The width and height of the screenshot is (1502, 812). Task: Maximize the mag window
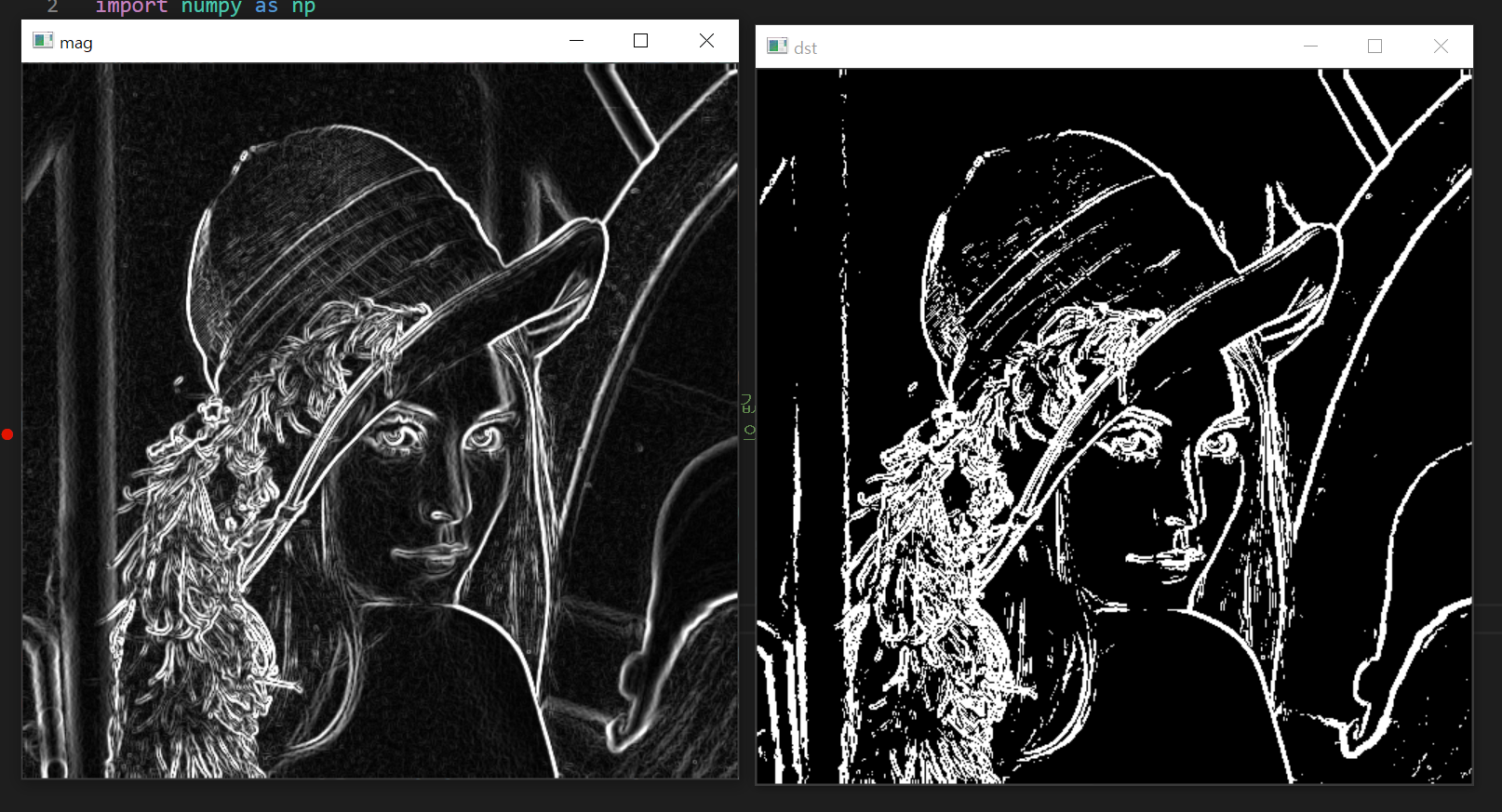pyautogui.click(x=640, y=41)
